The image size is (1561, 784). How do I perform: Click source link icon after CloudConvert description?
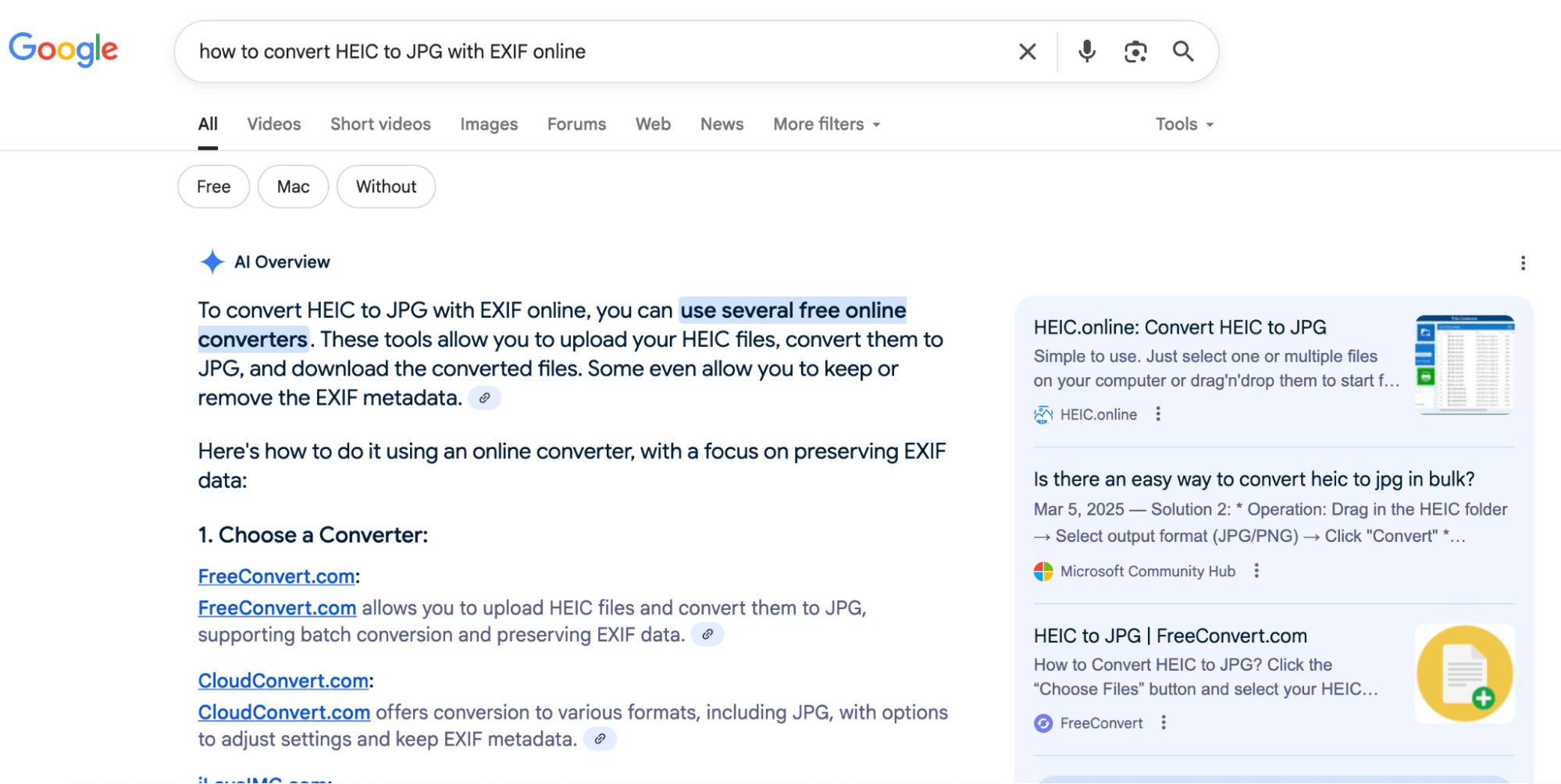[x=599, y=739]
